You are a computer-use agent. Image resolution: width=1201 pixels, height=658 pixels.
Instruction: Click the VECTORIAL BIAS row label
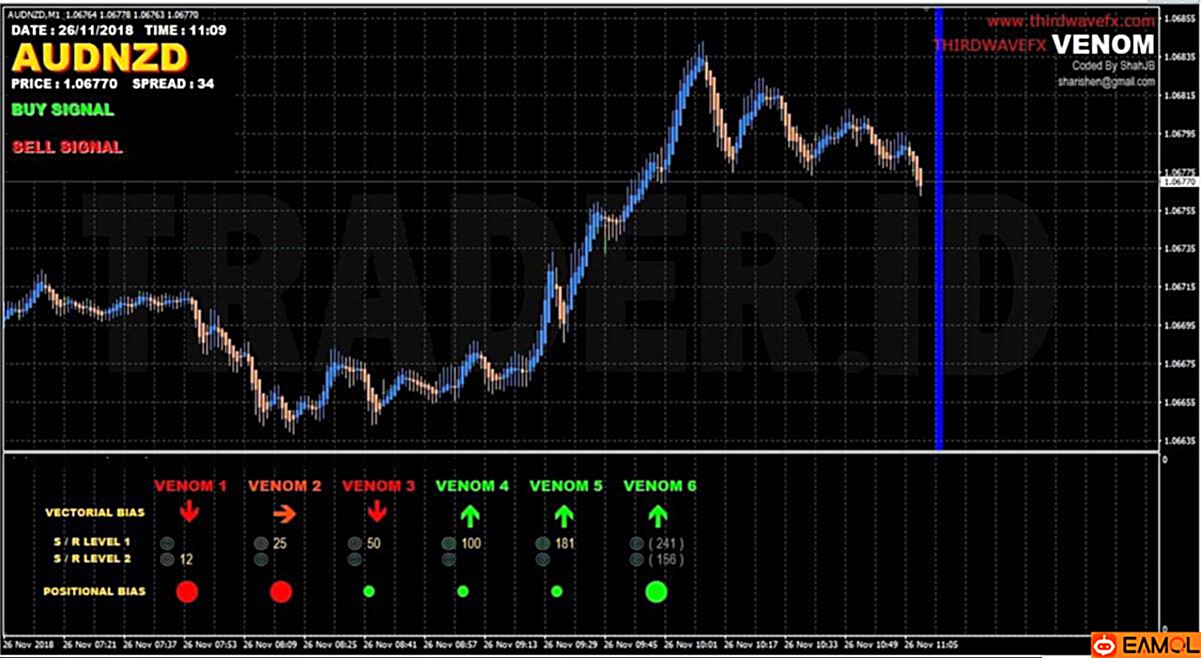tap(95, 513)
